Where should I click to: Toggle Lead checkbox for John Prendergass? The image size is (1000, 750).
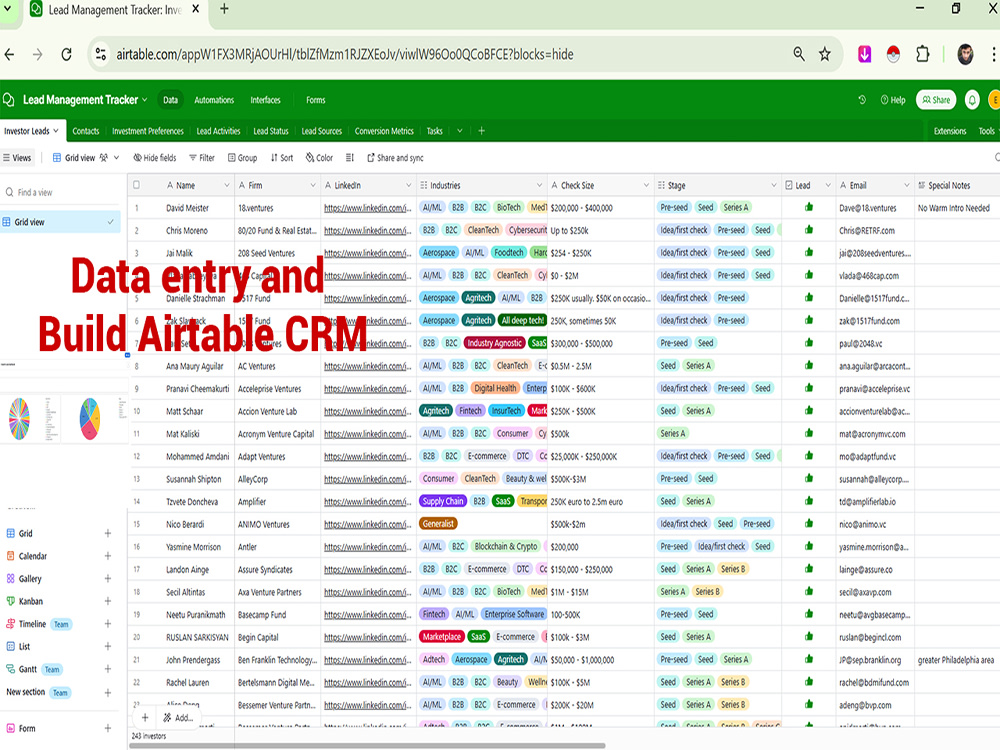pos(809,659)
